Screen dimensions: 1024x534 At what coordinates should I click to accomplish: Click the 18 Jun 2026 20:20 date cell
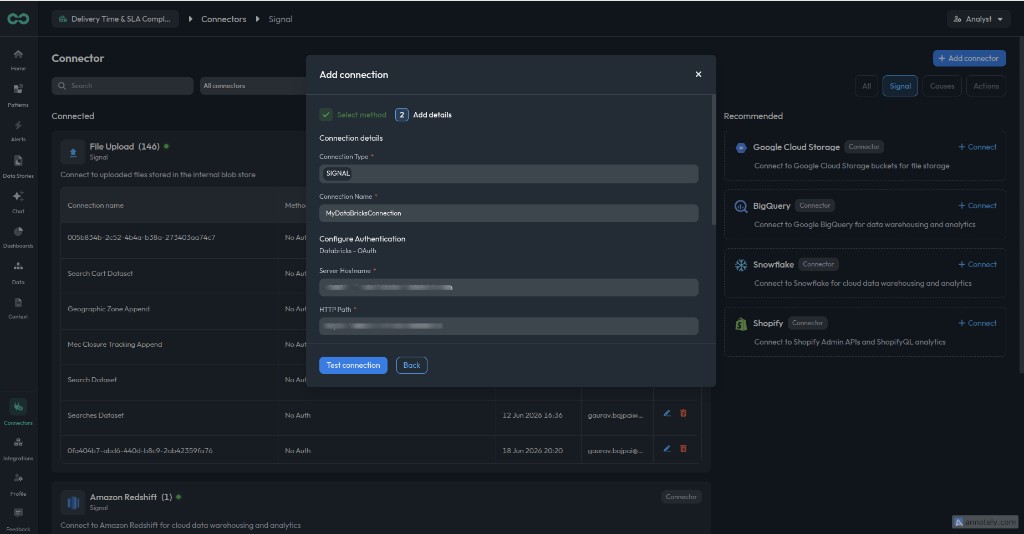click(x=532, y=450)
